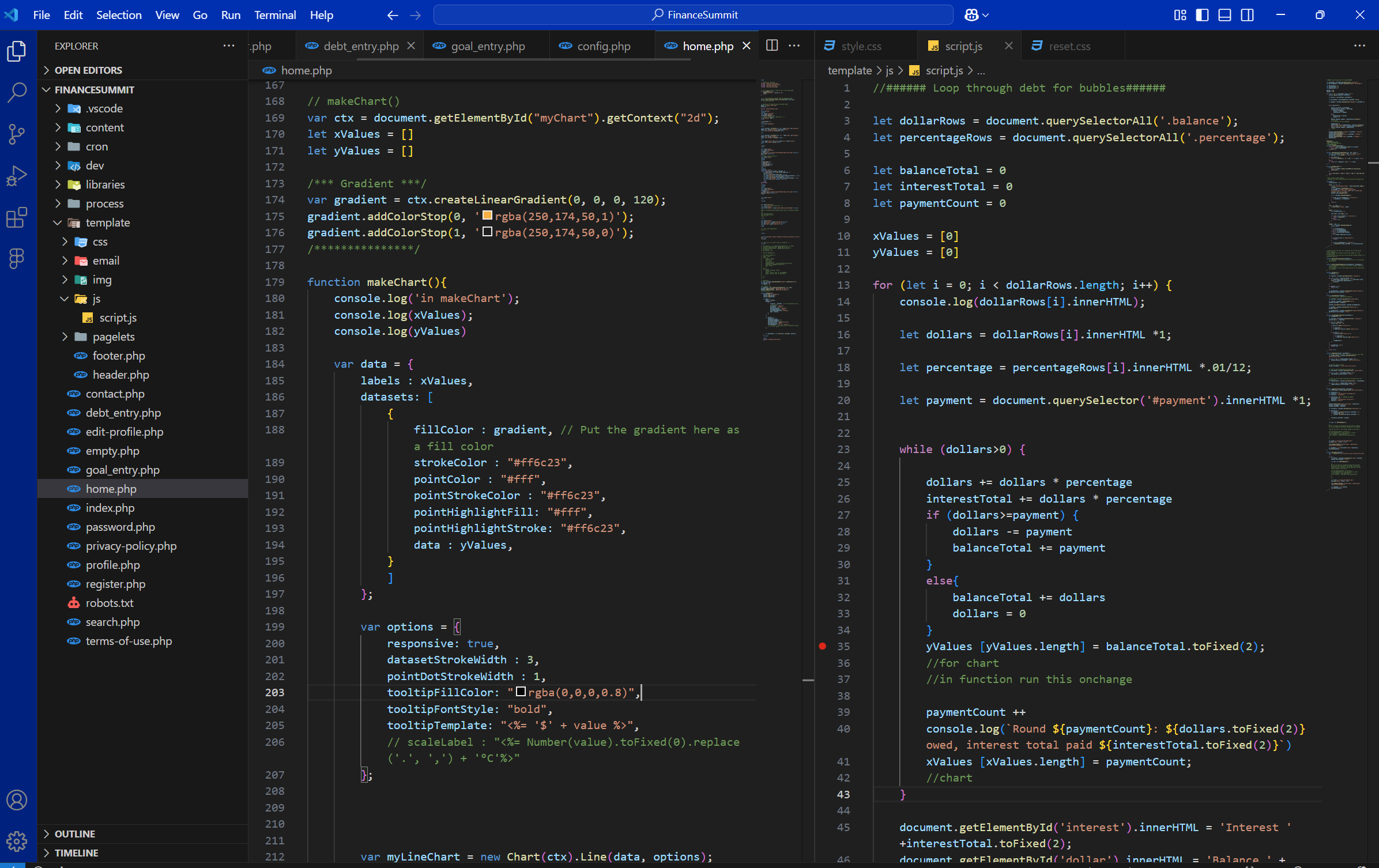Expand the libraries folder
Viewport: 1379px width, 868px height.
104,184
